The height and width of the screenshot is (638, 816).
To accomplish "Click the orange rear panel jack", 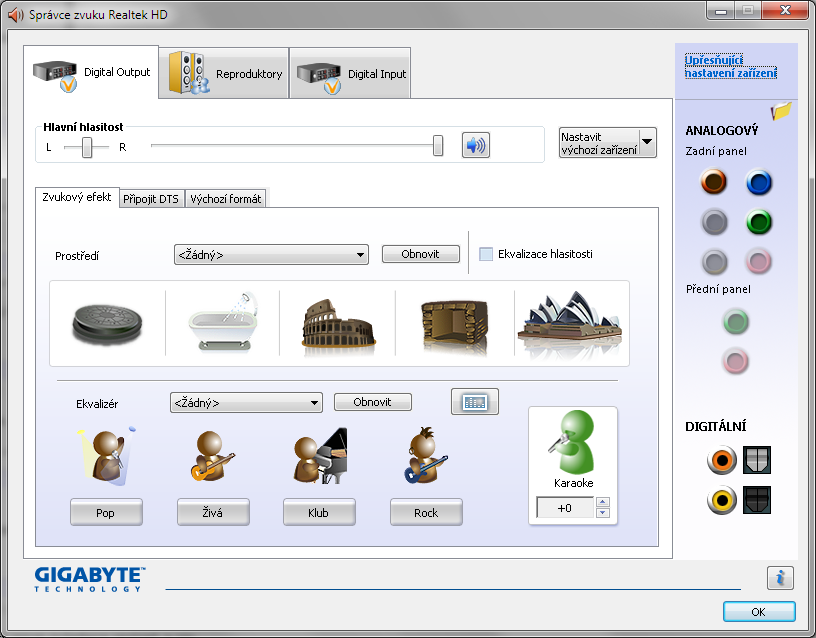I will [713, 182].
